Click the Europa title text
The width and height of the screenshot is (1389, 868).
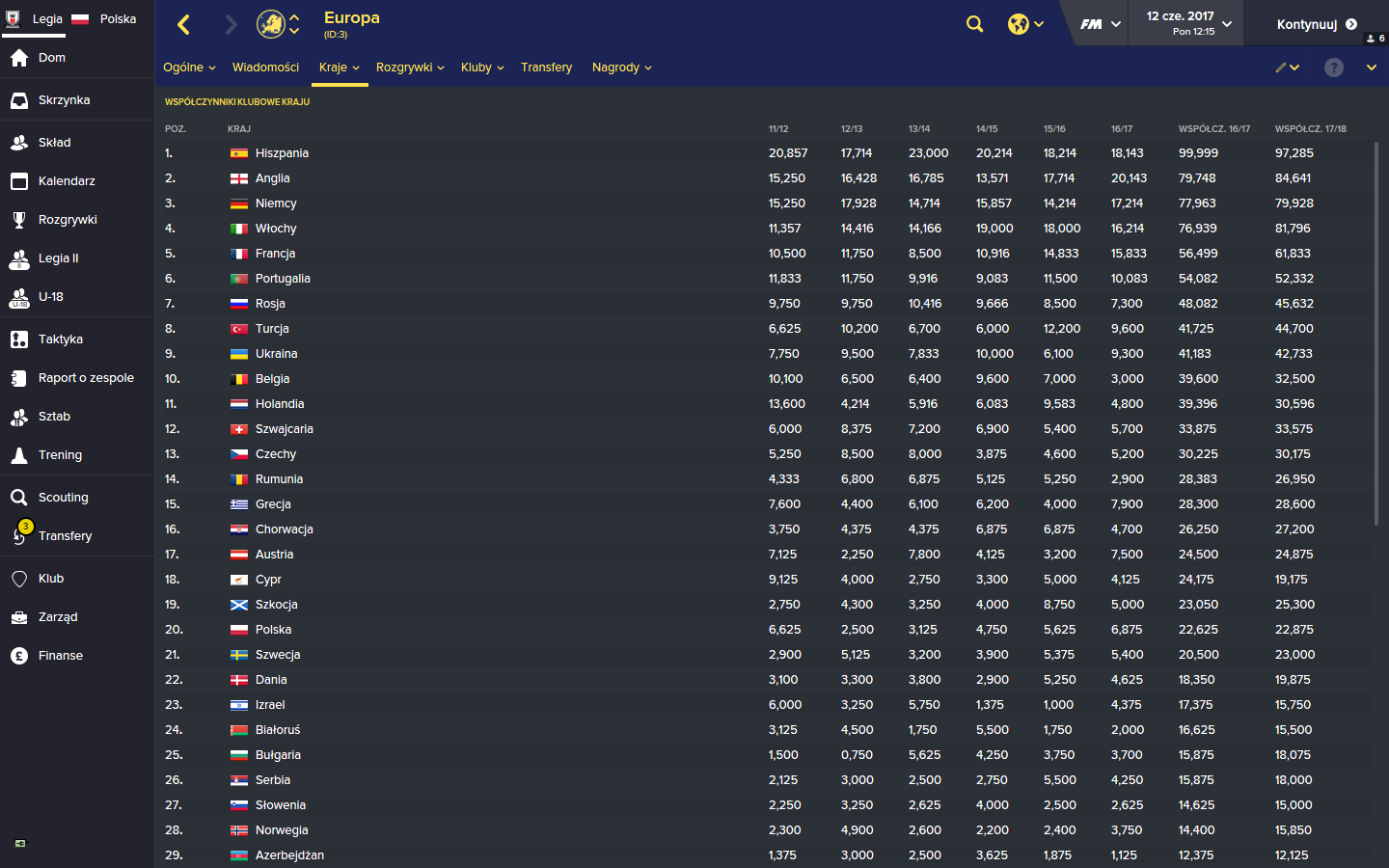pos(352,17)
